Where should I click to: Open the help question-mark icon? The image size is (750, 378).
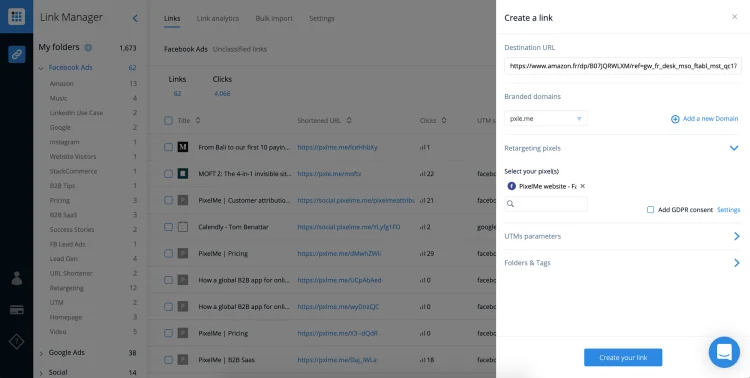[x=17, y=342]
